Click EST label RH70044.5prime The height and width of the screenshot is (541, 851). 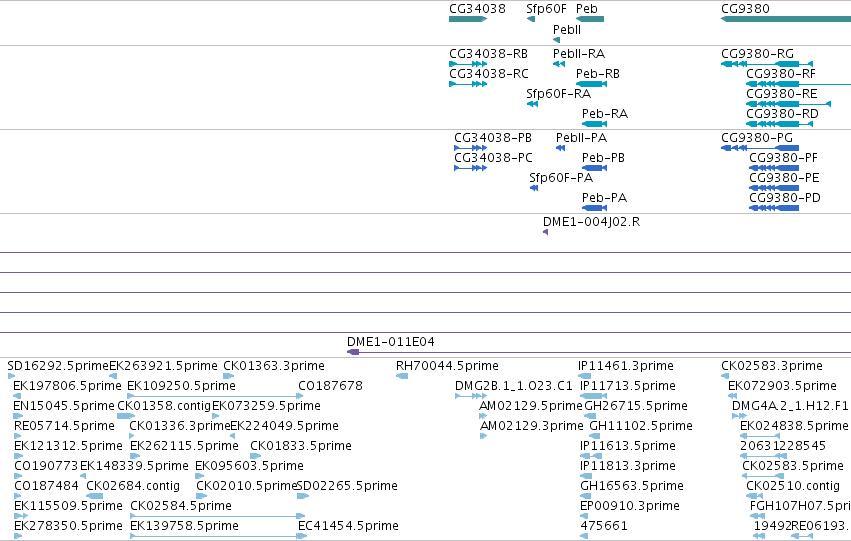pyautogui.click(x=447, y=366)
